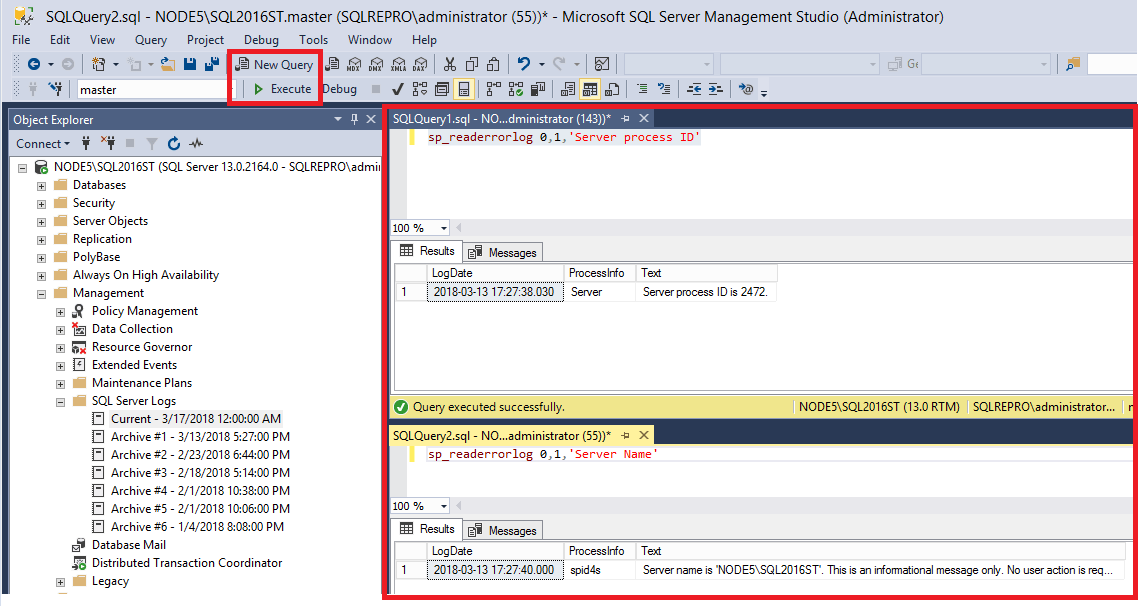Image resolution: width=1145 pixels, height=606 pixels.
Task: Click the New Query button
Action: pos(273,64)
